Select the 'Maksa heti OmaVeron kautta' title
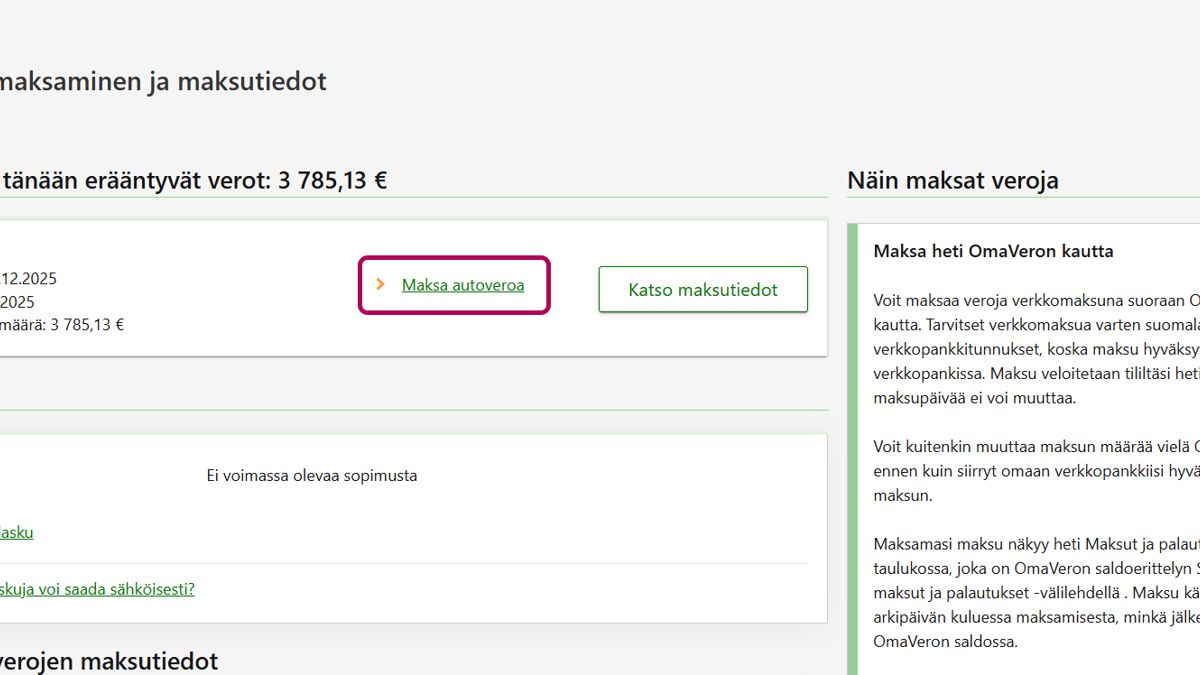 tap(992, 251)
